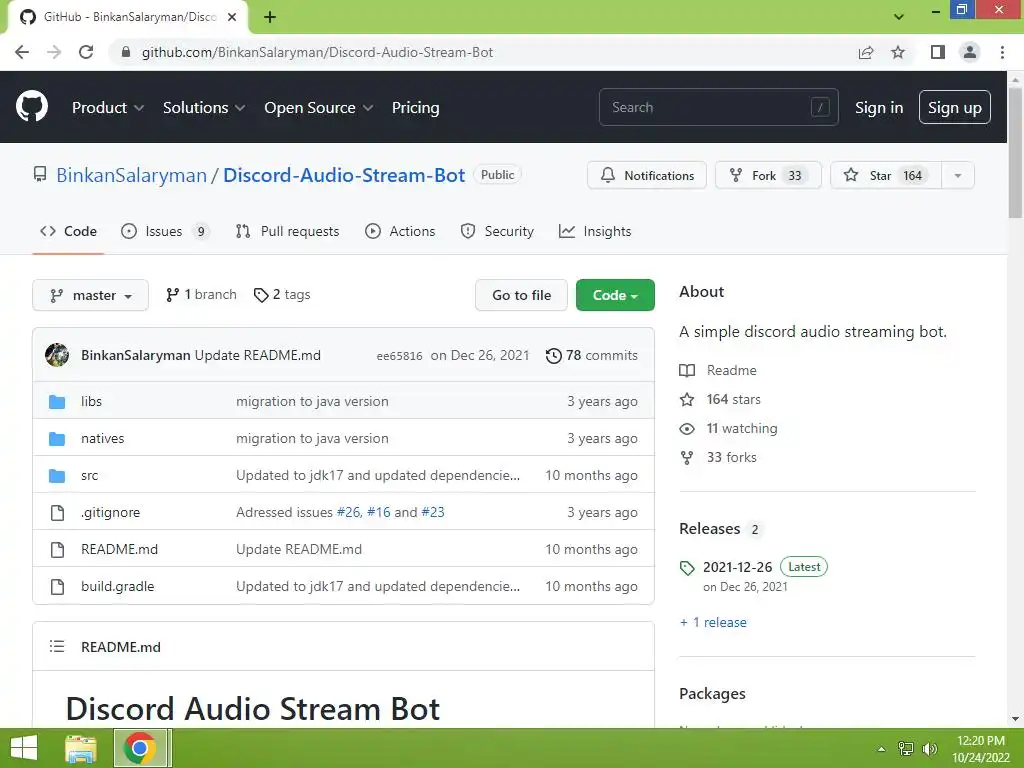Click the tag icon beside 2021-12-26 release
Screen dimensions: 1024x768
click(x=687, y=568)
